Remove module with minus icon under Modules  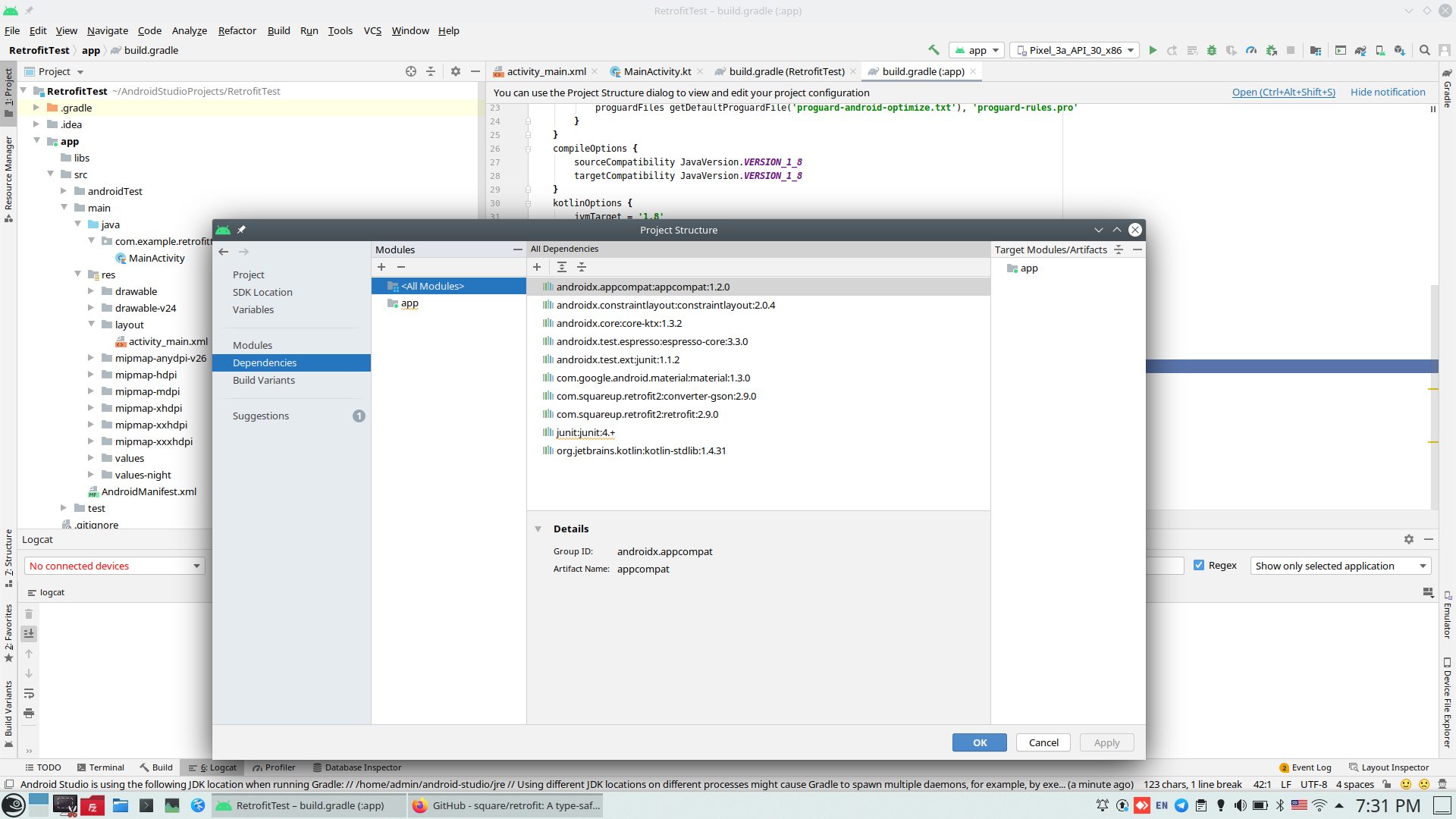(401, 267)
